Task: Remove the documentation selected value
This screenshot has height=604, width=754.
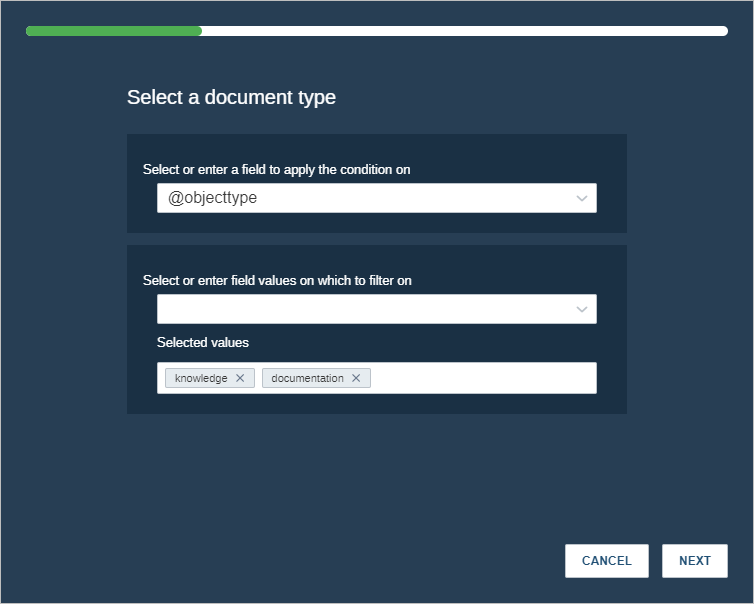Action: click(x=356, y=378)
